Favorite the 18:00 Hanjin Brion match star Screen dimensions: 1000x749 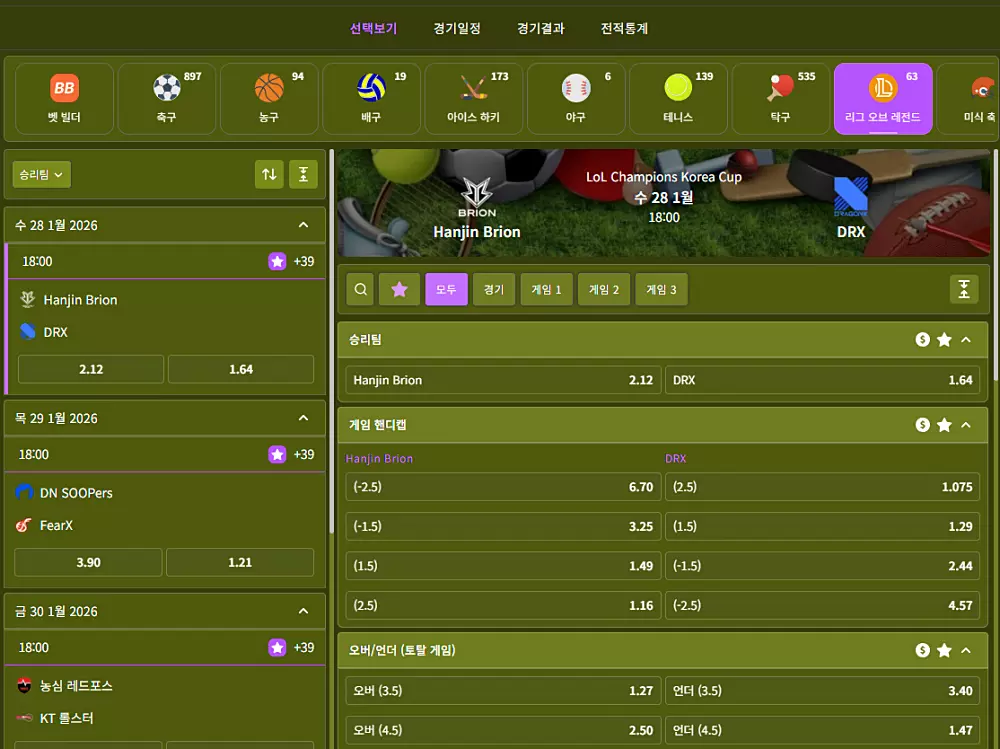tap(277, 262)
